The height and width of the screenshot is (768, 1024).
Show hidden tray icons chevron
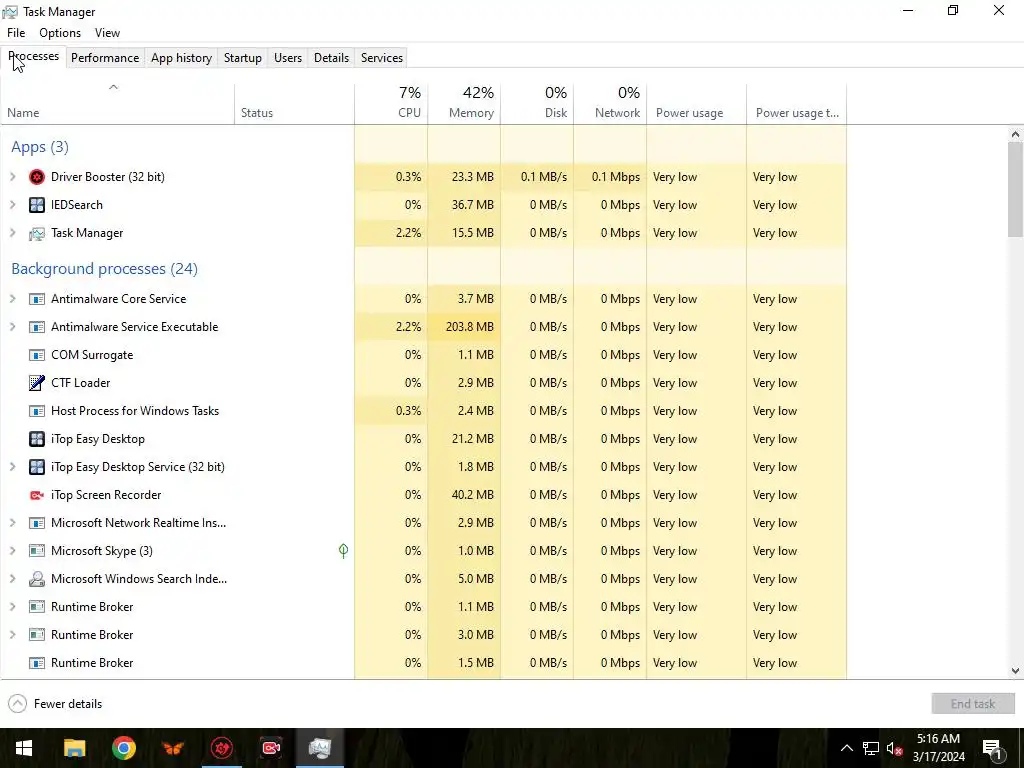(846, 748)
